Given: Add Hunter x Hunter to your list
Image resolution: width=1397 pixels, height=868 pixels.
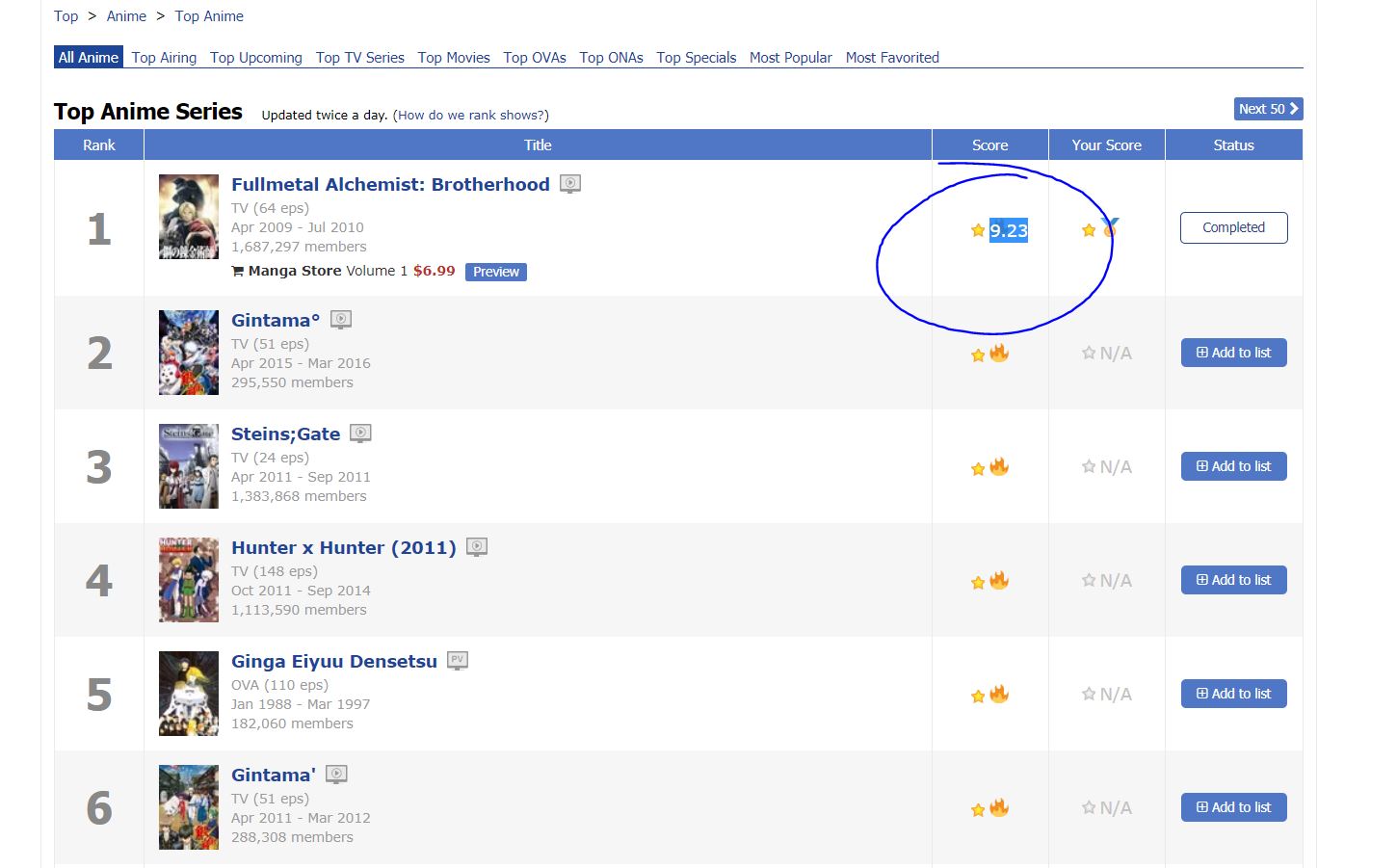Looking at the screenshot, I should coord(1233,580).
